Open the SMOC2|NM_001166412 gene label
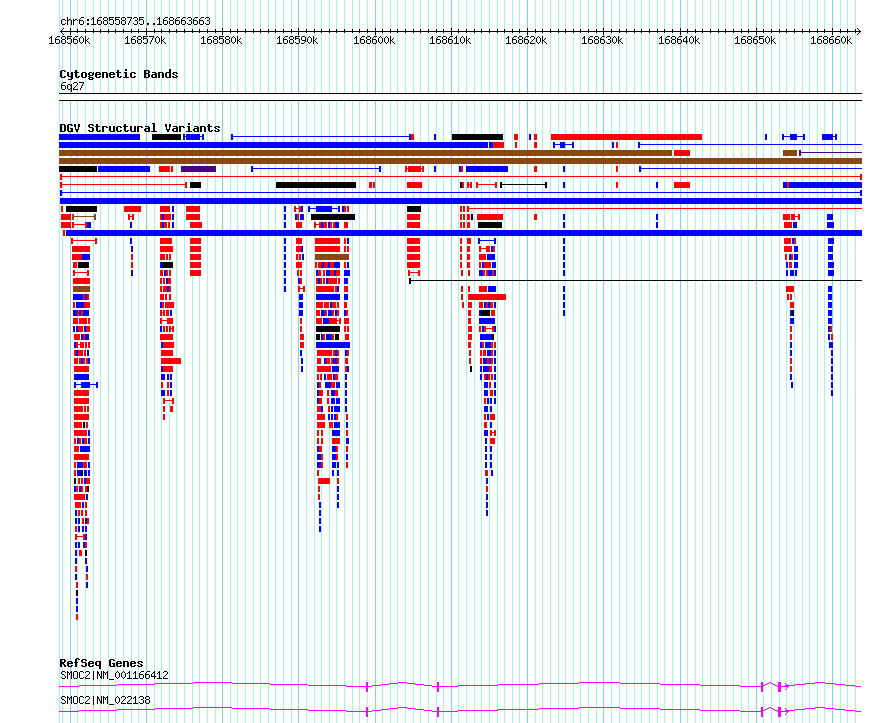Viewport: 890px width, 723px height. point(114,675)
